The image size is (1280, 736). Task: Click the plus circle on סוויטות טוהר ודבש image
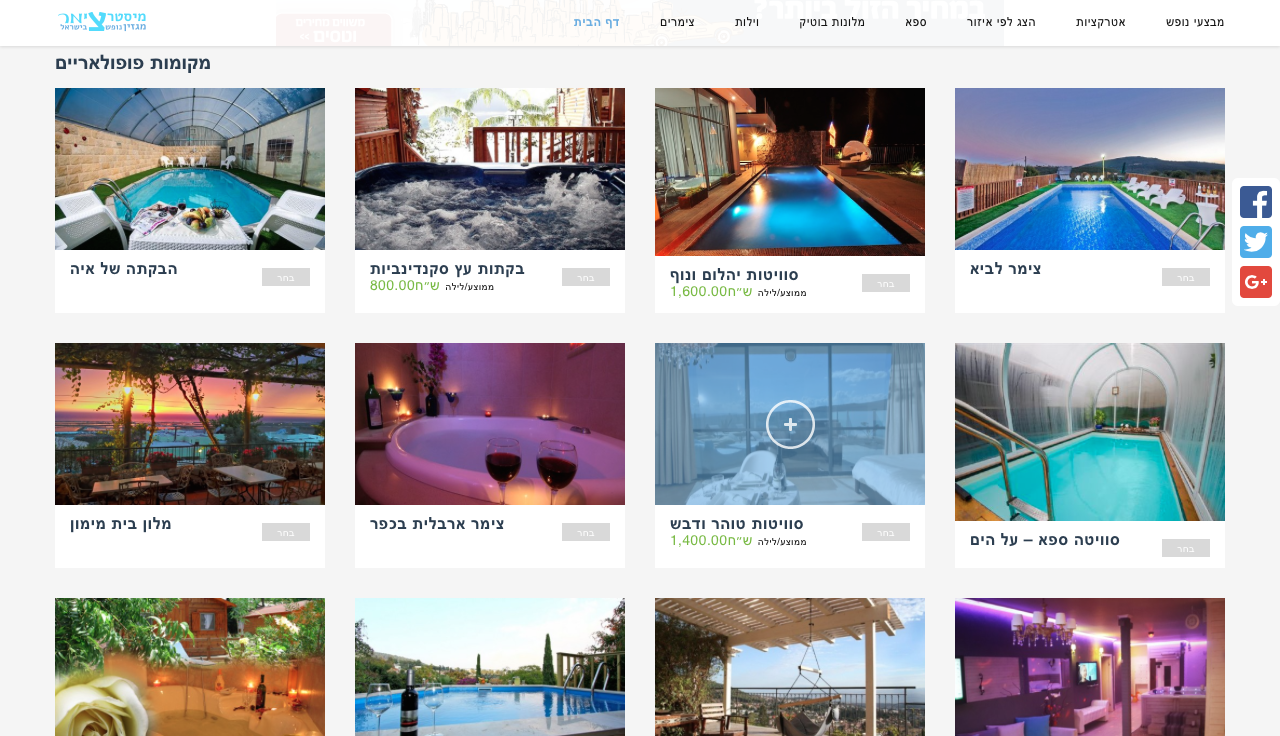click(x=790, y=424)
